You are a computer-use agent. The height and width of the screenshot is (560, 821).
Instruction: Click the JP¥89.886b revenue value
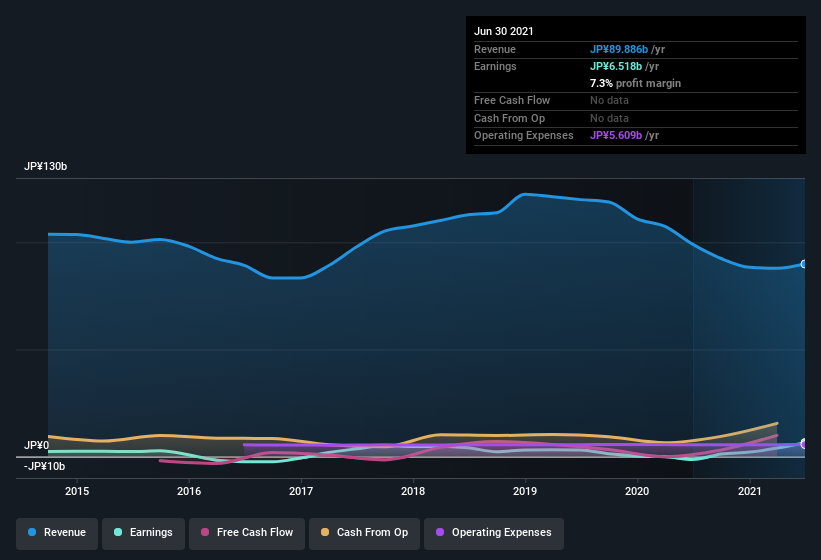(x=619, y=49)
